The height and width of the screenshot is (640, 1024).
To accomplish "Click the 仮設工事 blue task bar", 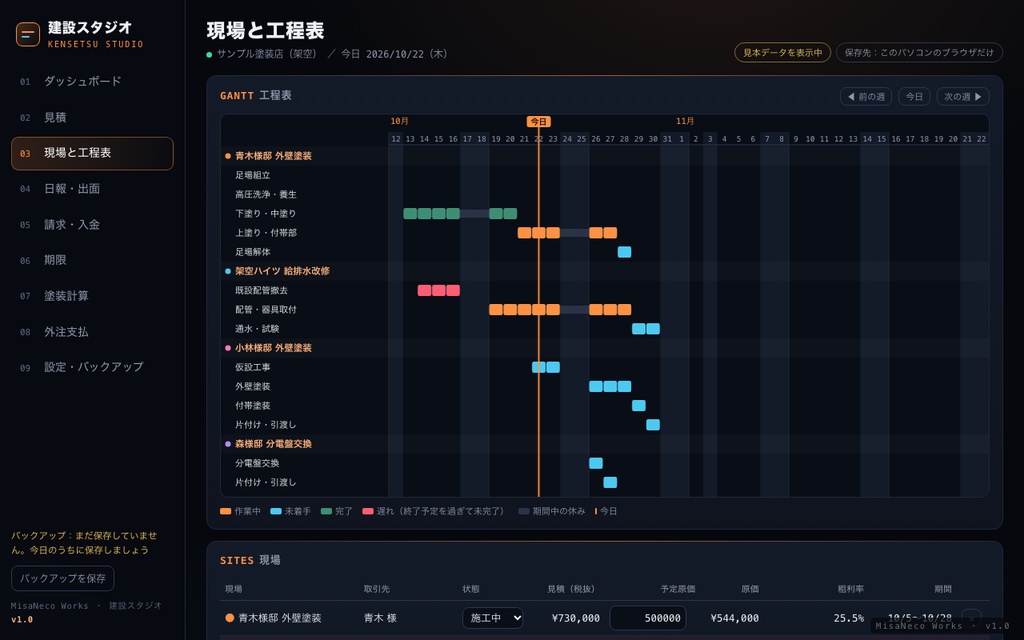I will (x=546, y=367).
